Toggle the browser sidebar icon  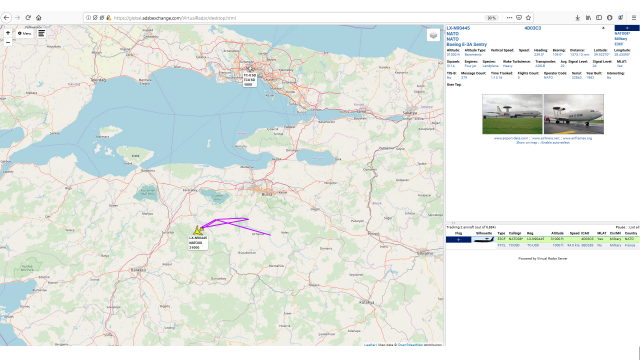tap(599, 18)
